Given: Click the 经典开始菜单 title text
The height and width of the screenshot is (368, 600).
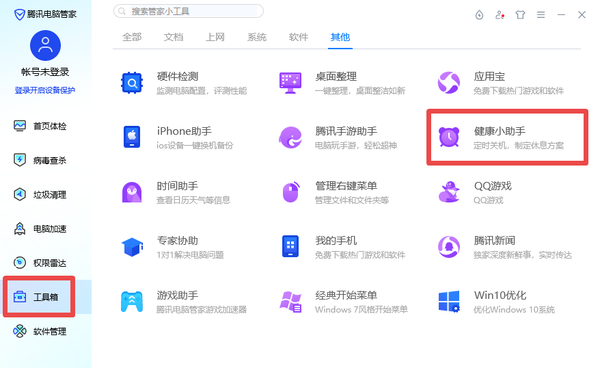Looking at the screenshot, I should click(346, 295).
